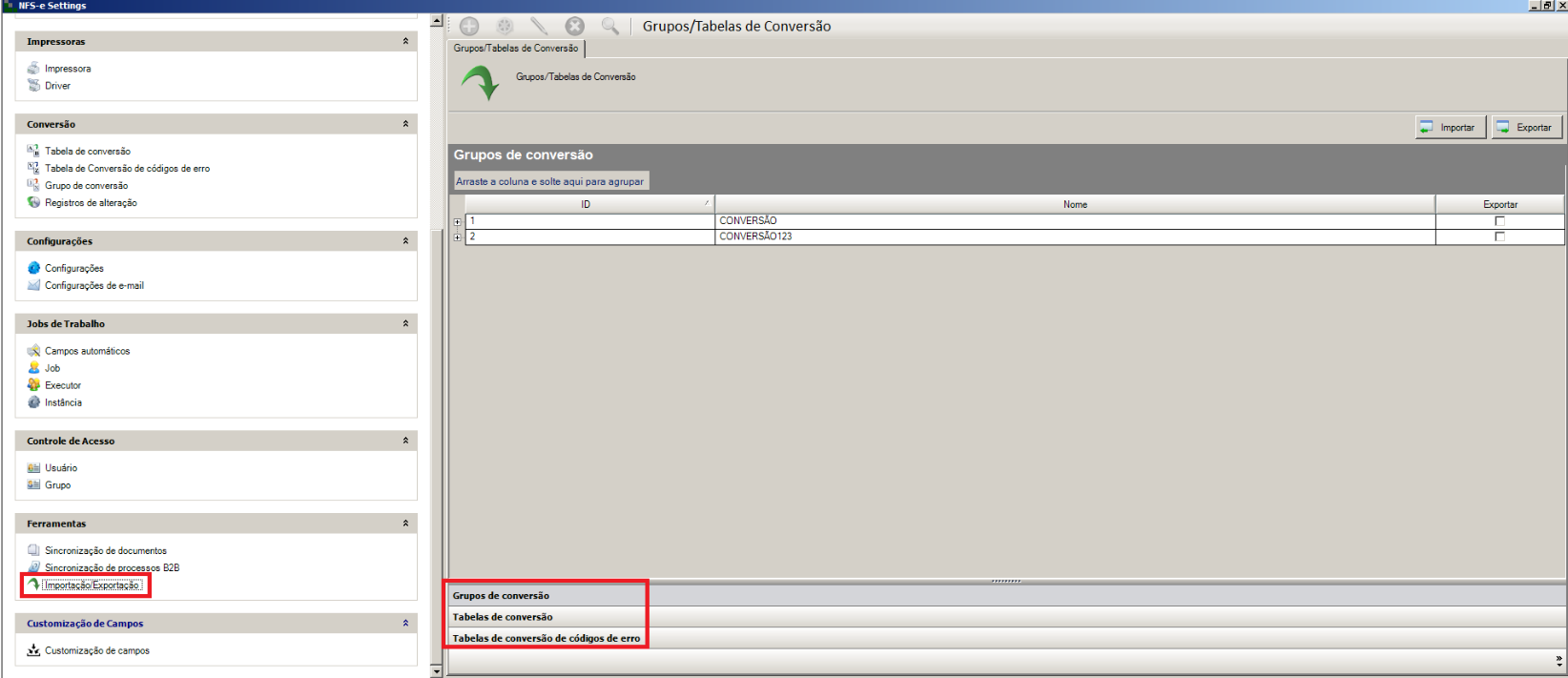1568x678 pixels.
Task: Open Instância in the sidebar
Action: point(63,403)
